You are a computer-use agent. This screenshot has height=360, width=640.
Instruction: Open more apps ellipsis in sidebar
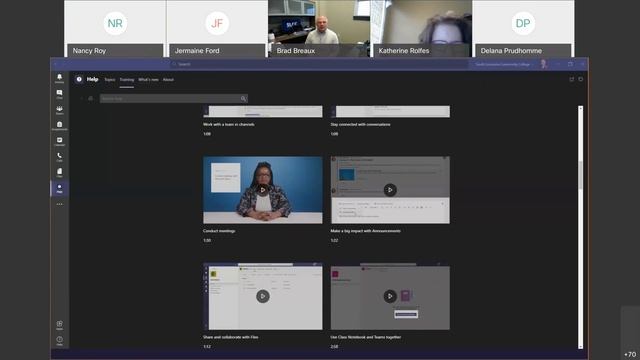60,204
